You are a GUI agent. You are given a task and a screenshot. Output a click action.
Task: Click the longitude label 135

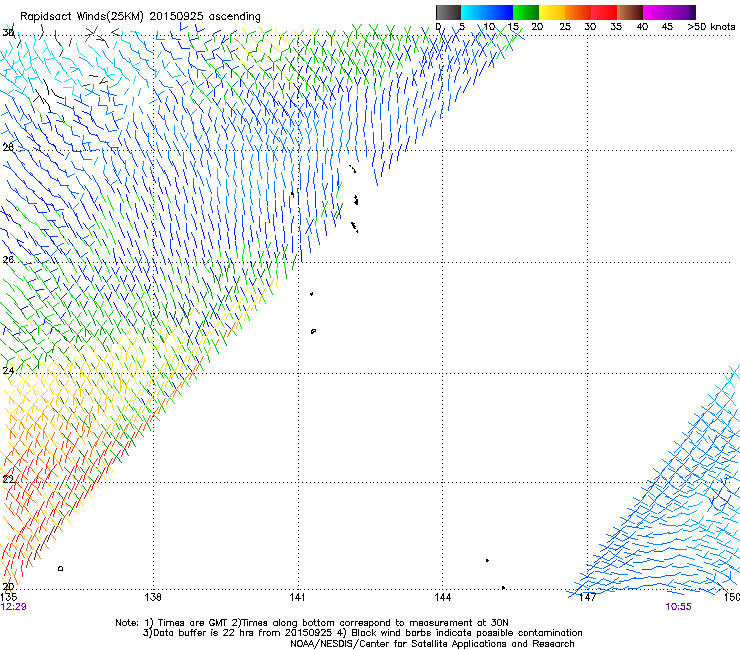(x=9, y=597)
